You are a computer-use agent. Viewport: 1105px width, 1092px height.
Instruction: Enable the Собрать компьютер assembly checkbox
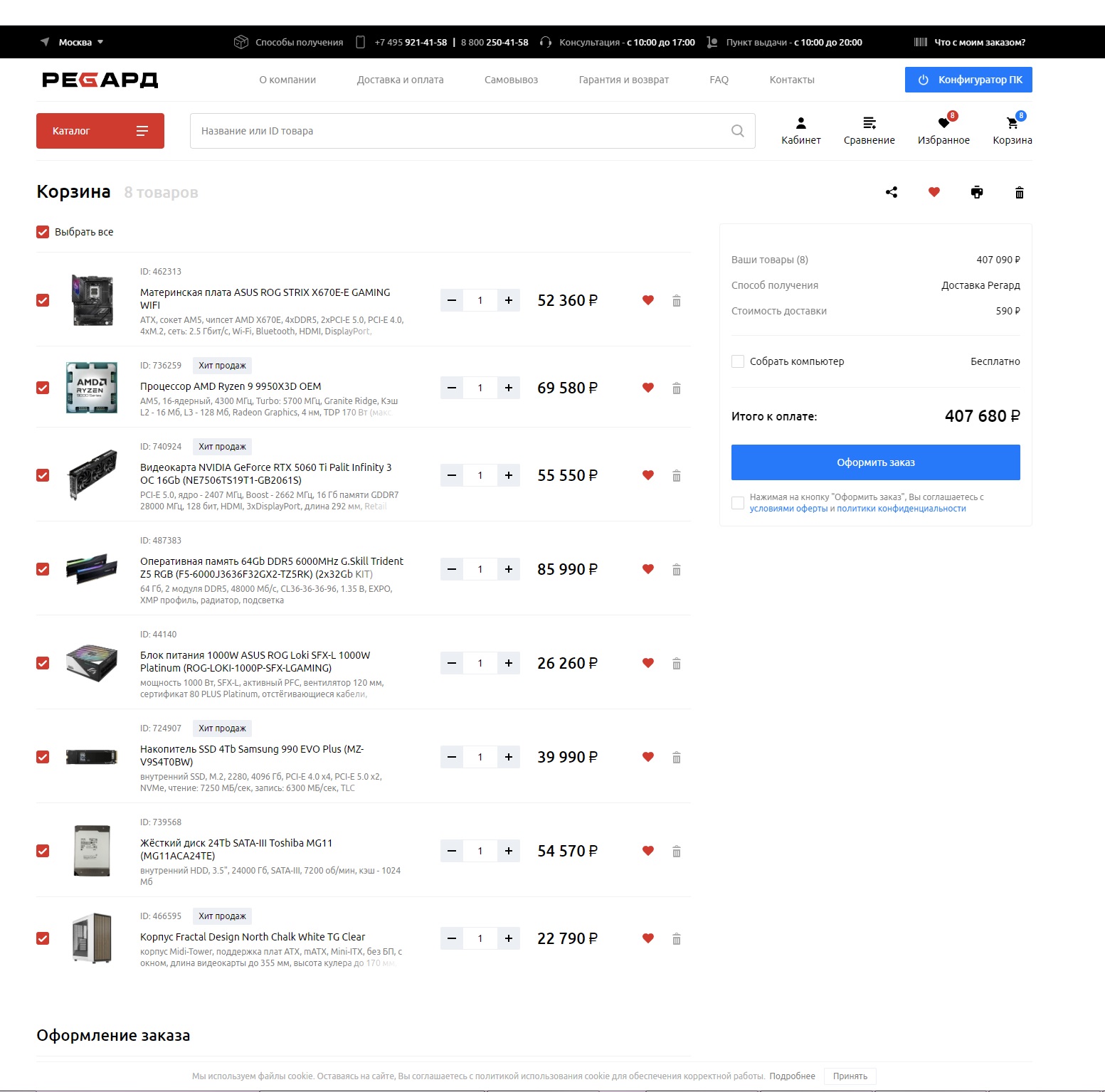[738, 361]
